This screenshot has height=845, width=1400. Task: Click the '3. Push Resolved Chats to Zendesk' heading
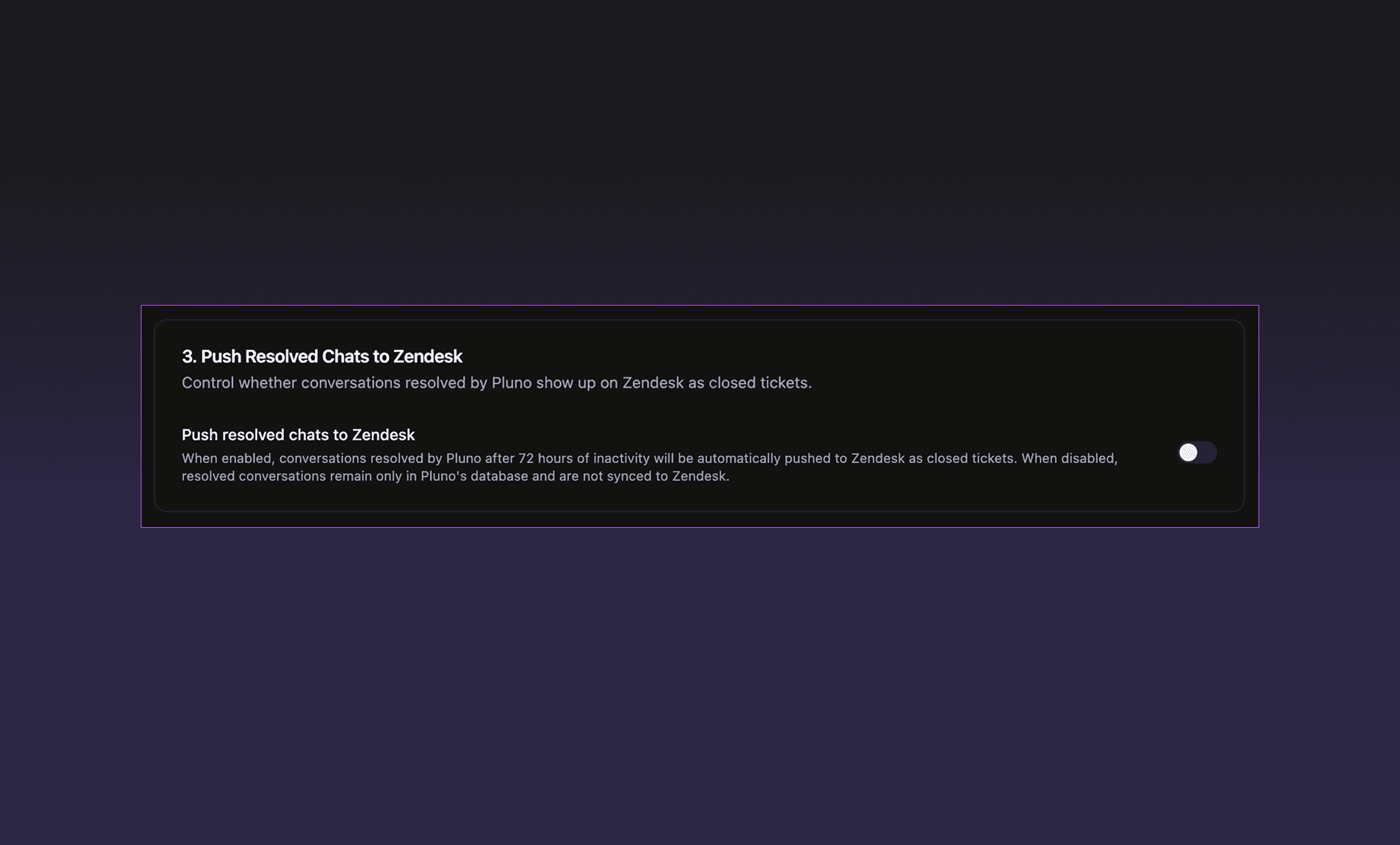click(x=321, y=356)
